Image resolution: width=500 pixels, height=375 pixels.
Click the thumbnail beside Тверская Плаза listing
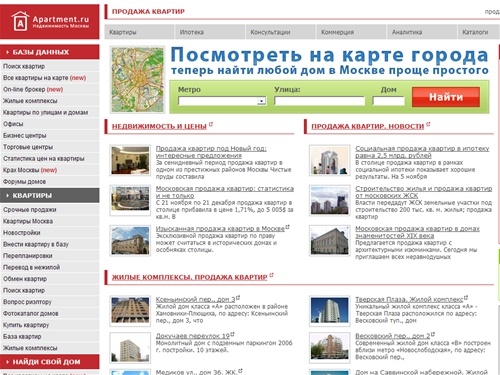pos(330,311)
